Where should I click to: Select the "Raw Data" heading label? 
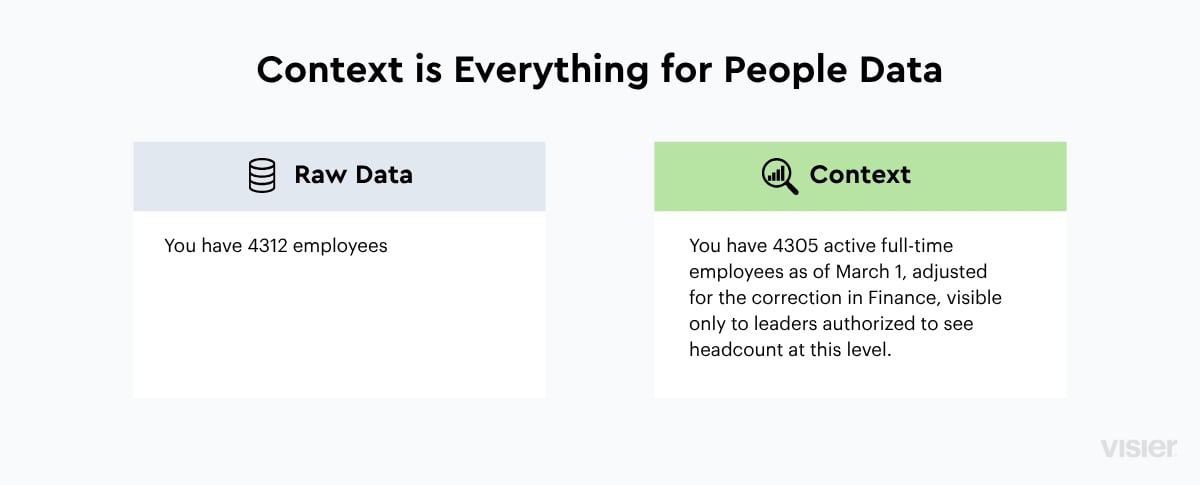pyautogui.click(x=353, y=175)
